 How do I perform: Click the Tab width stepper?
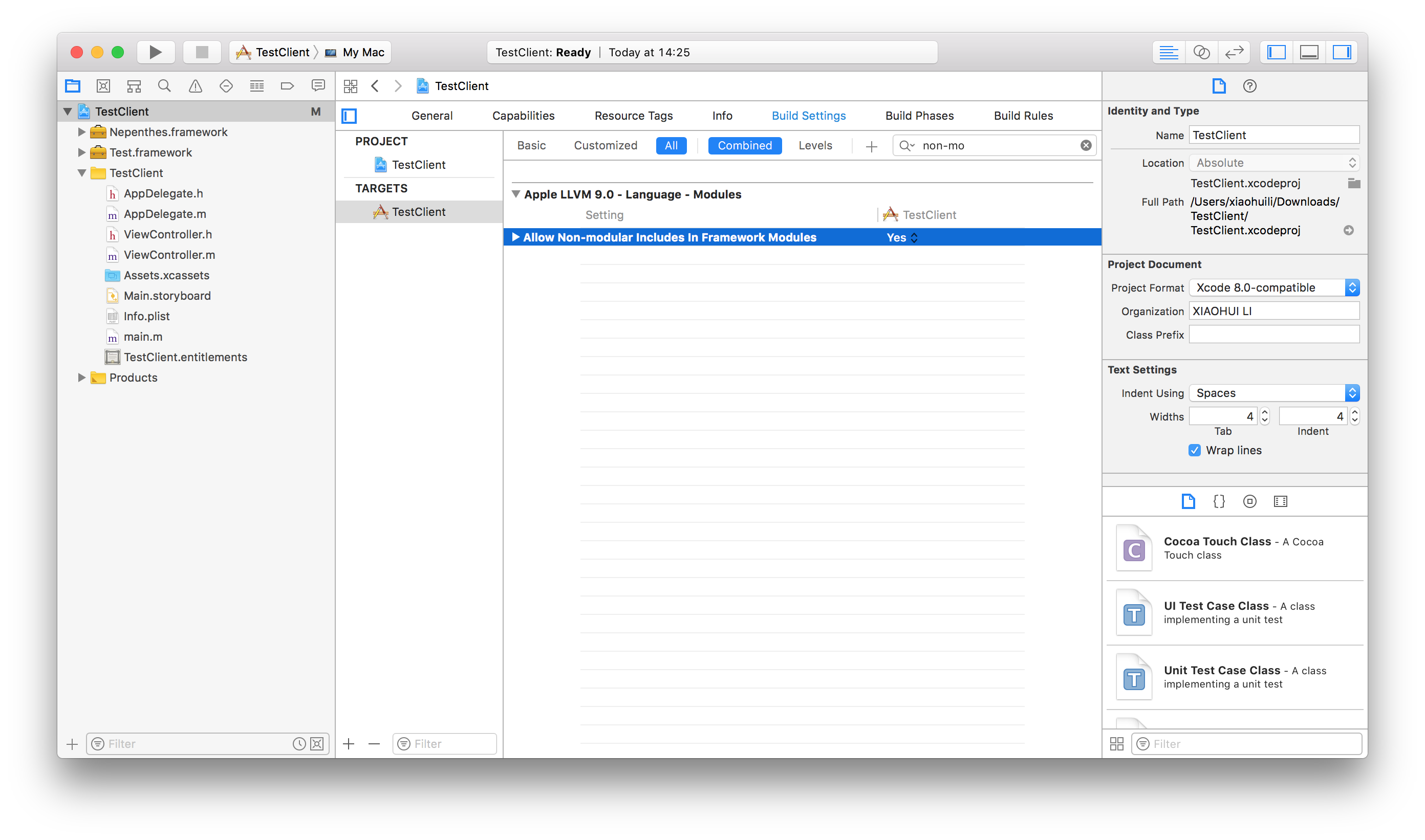point(1264,416)
